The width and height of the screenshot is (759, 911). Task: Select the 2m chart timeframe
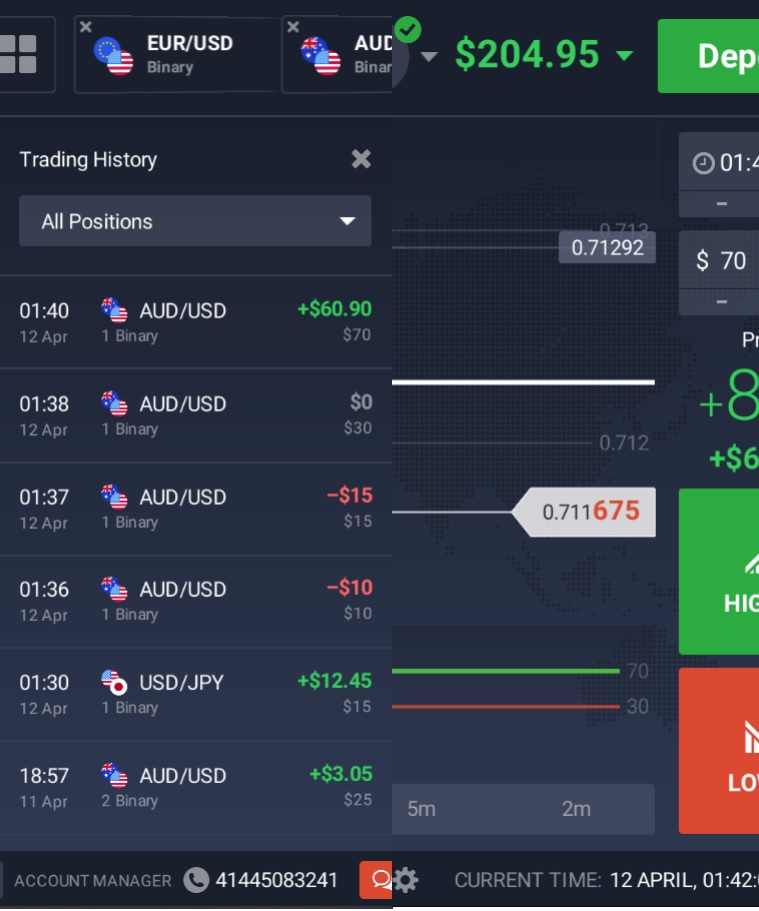(x=576, y=809)
